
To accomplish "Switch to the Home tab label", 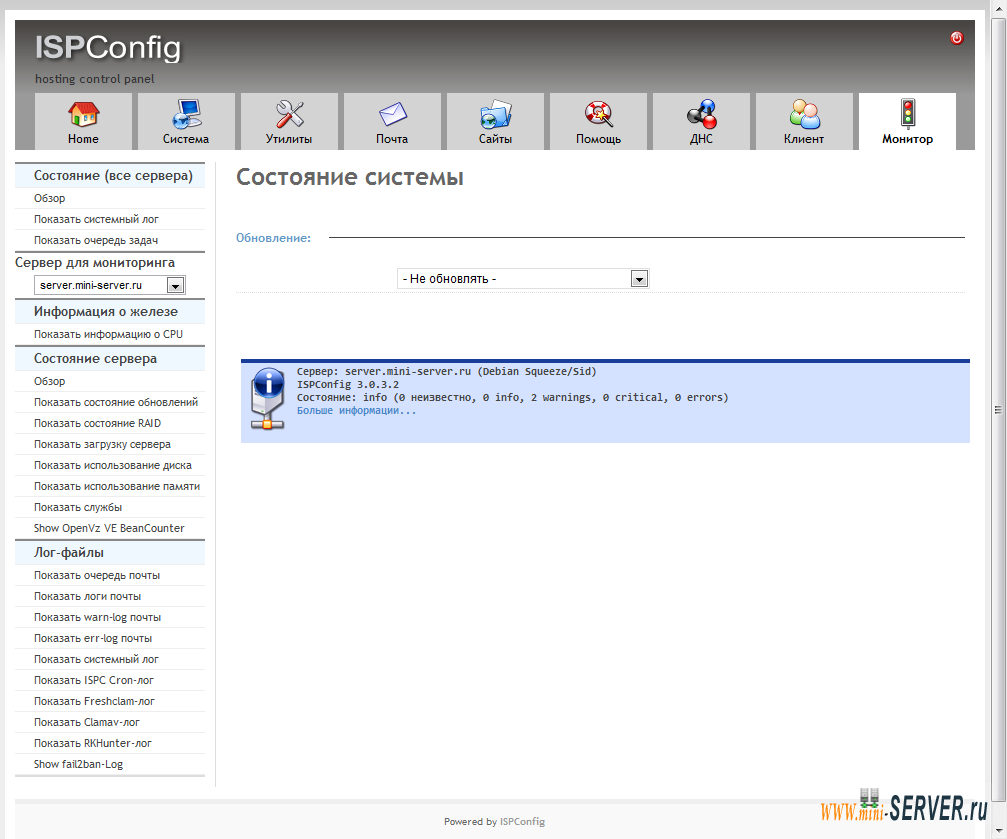I will [x=83, y=139].
